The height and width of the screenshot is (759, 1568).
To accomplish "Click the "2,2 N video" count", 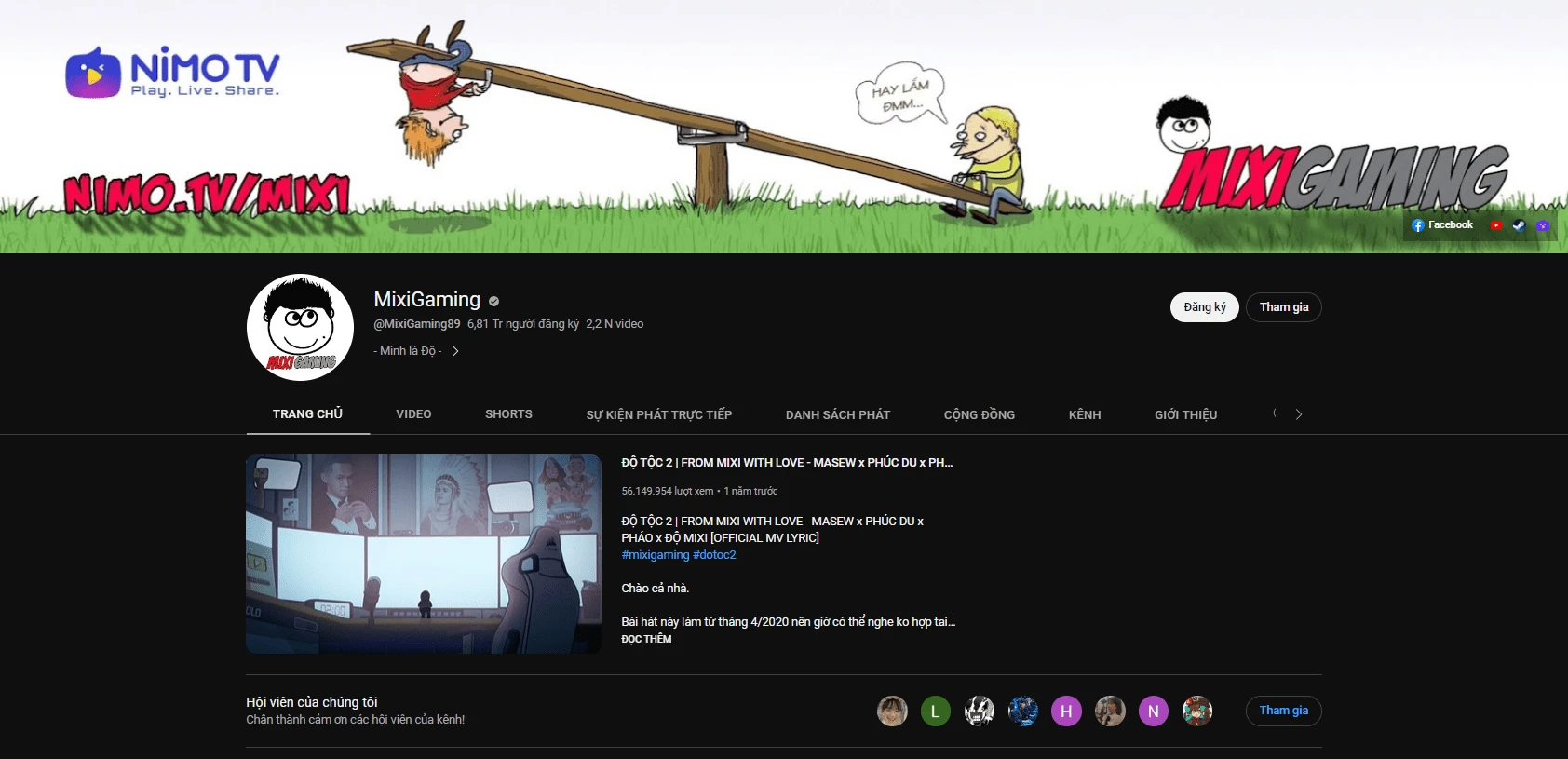I will (x=615, y=324).
